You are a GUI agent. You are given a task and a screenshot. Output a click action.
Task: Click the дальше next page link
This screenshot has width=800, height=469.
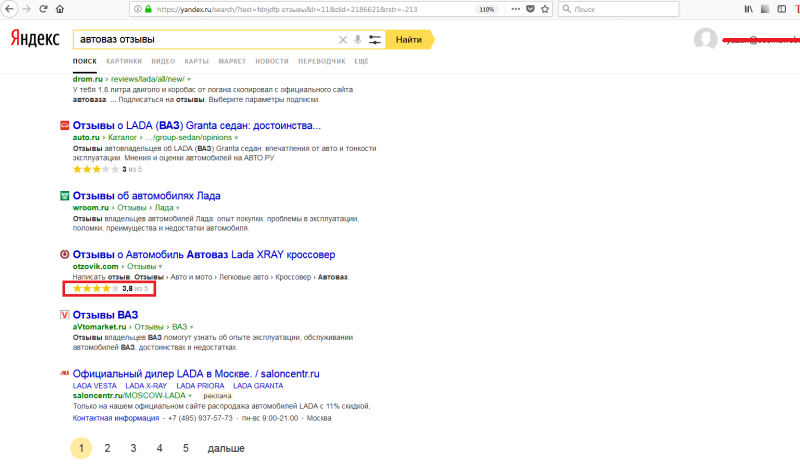[226, 448]
